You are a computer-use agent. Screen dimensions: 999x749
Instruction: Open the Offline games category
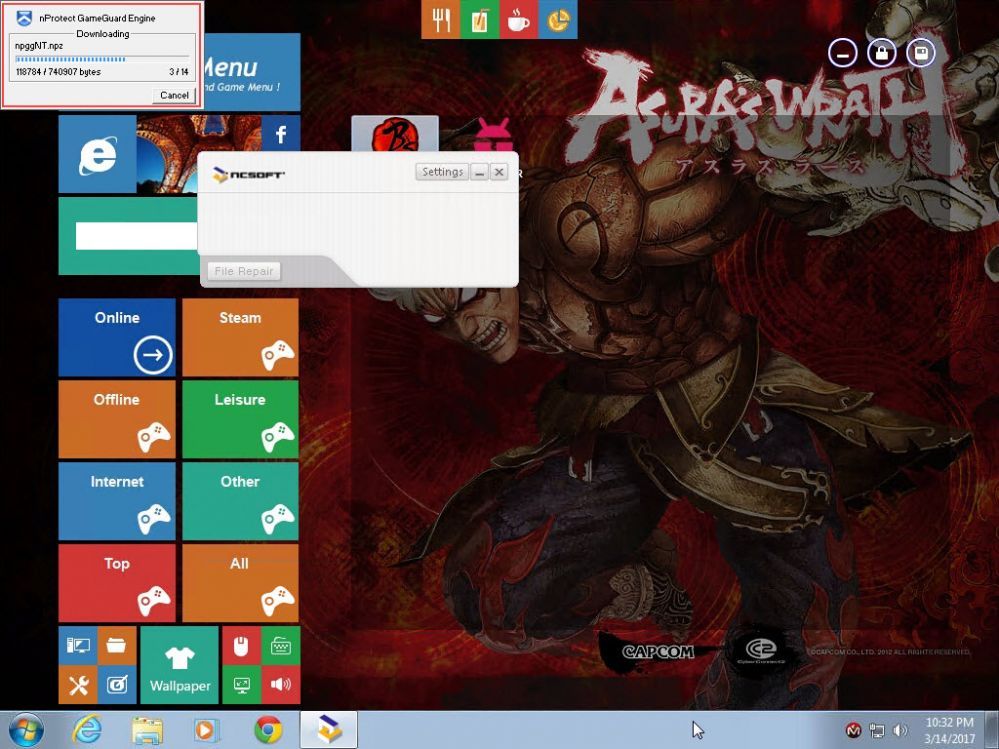click(x=117, y=419)
